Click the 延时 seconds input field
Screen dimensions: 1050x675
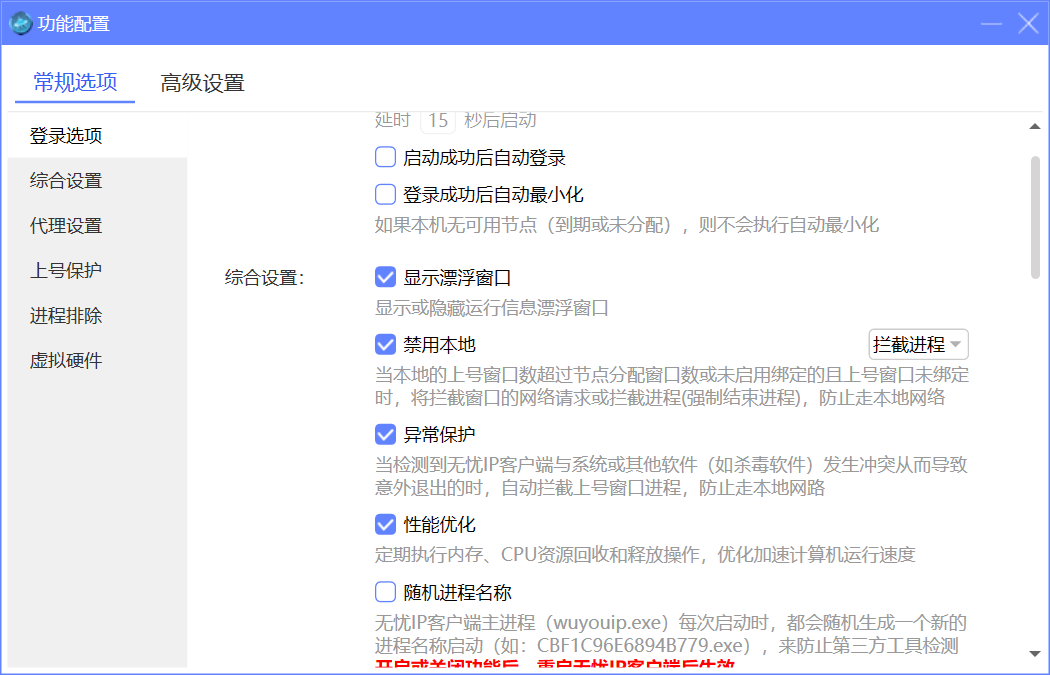(x=437, y=121)
